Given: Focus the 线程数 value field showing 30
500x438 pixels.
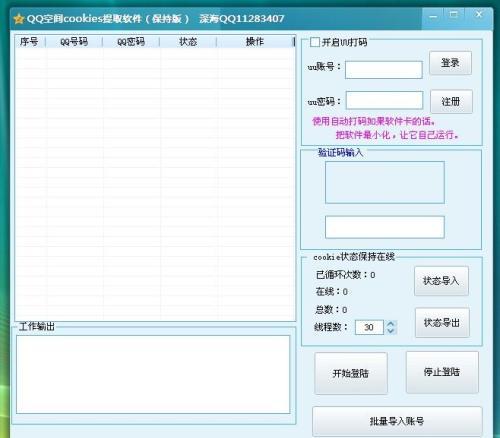Looking at the screenshot, I should tap(369, 327).
